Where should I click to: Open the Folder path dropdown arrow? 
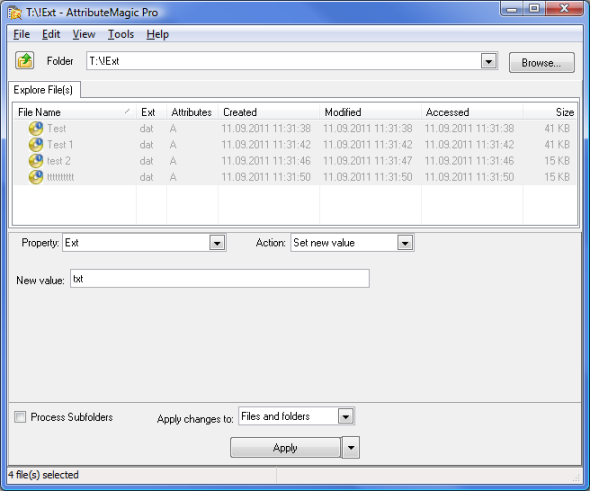point(488,61)
